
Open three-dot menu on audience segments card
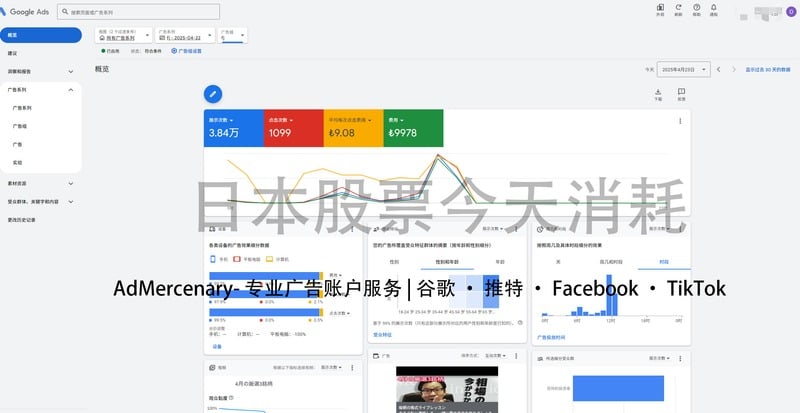(680, 358)
